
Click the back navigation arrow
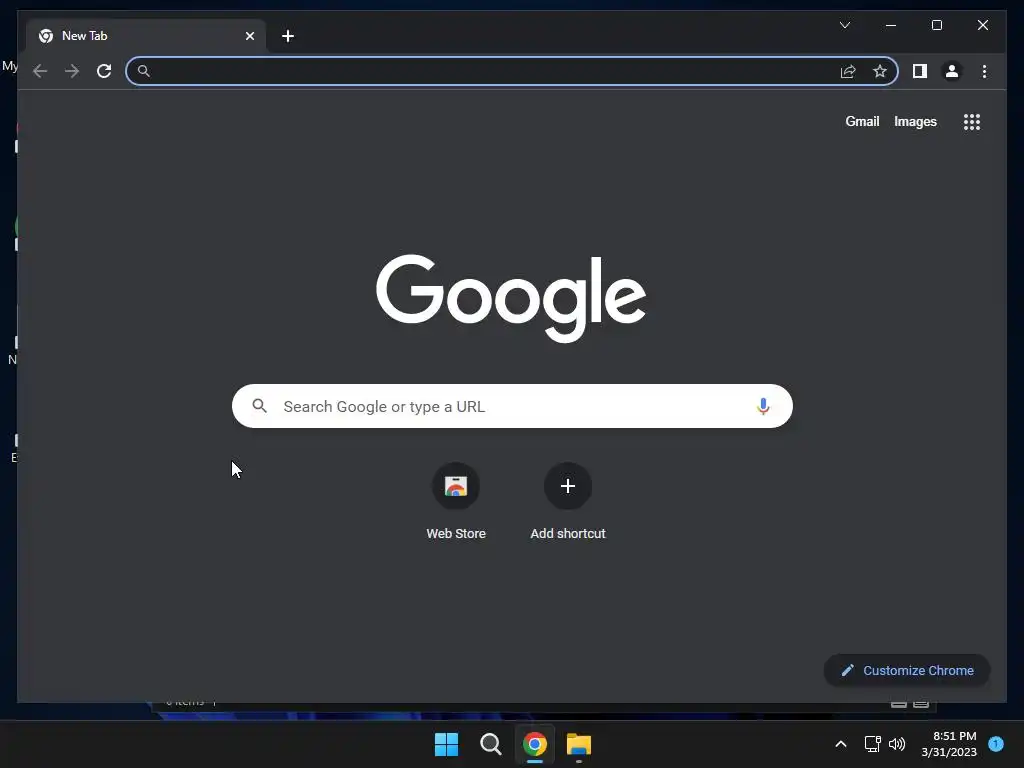40,71
